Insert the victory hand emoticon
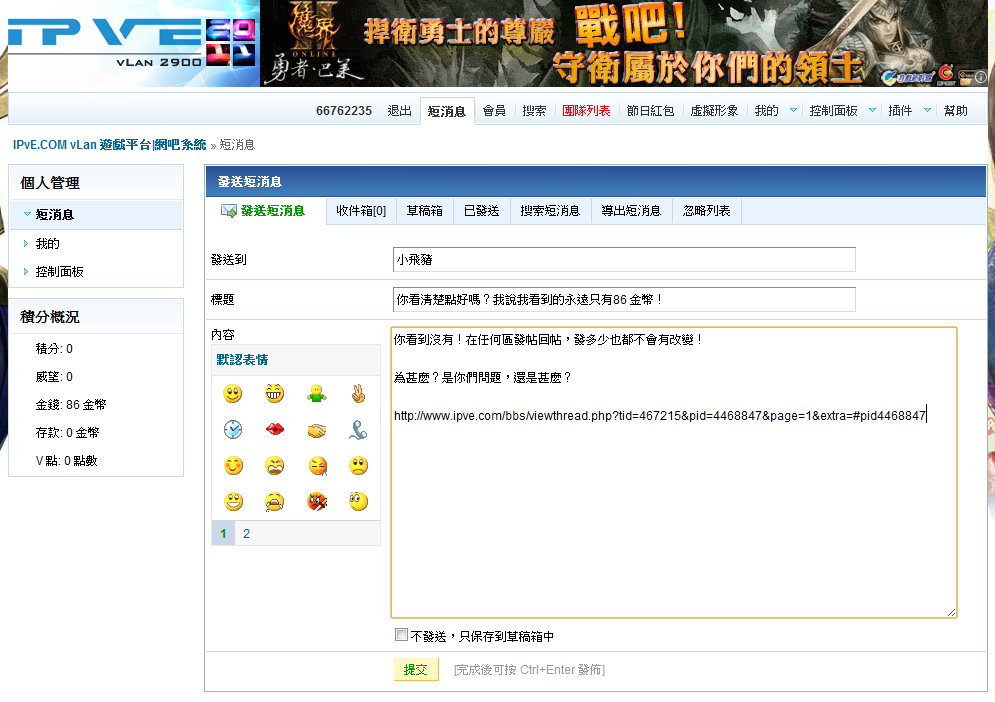 (x=358, y=394)
